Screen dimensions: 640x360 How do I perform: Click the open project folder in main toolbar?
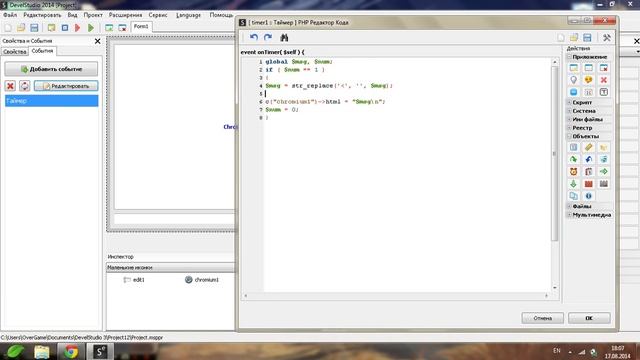tap(21, 28)
